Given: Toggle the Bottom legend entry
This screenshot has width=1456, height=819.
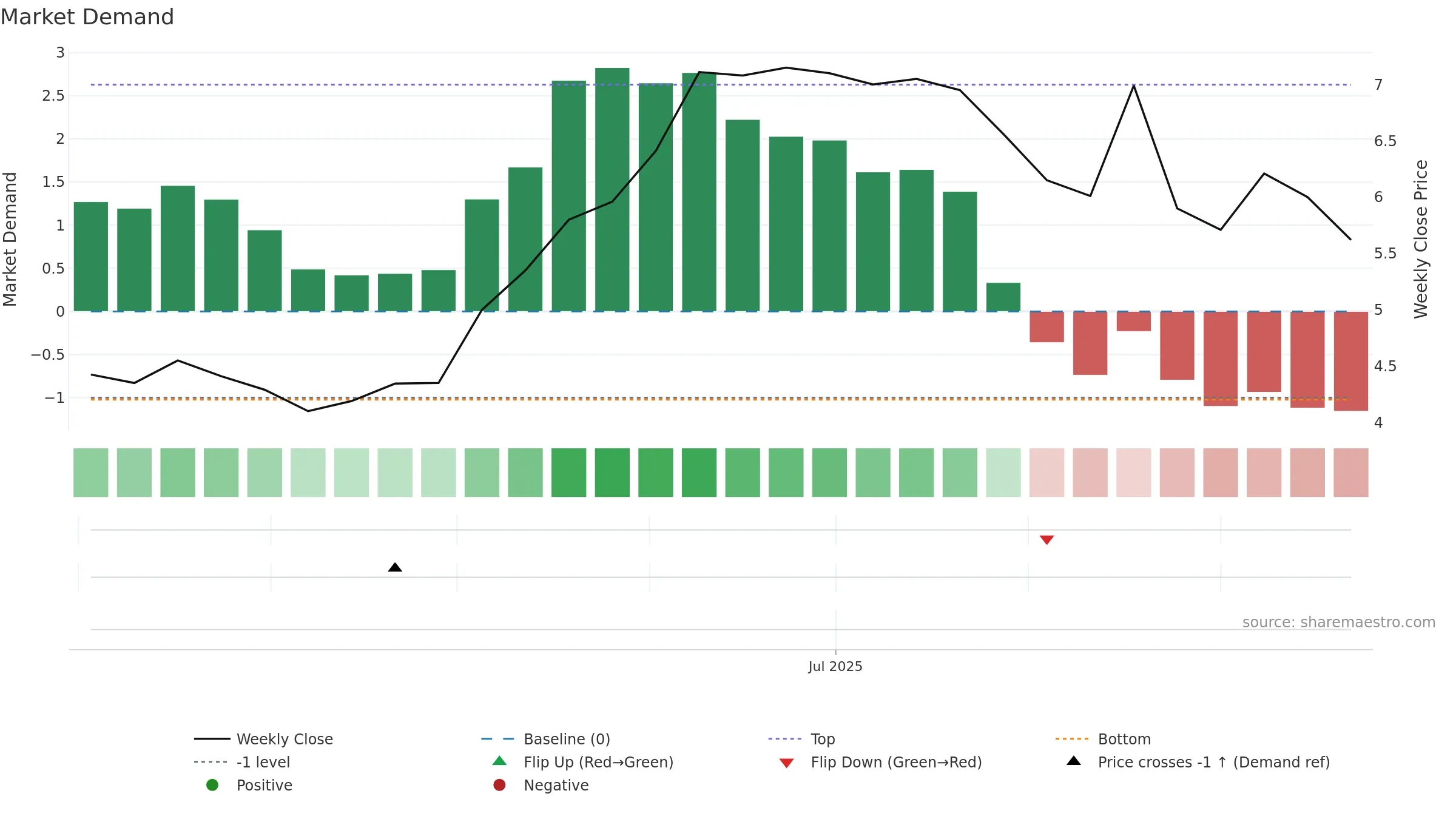Looking at the screenshot, I should 1103,739.
